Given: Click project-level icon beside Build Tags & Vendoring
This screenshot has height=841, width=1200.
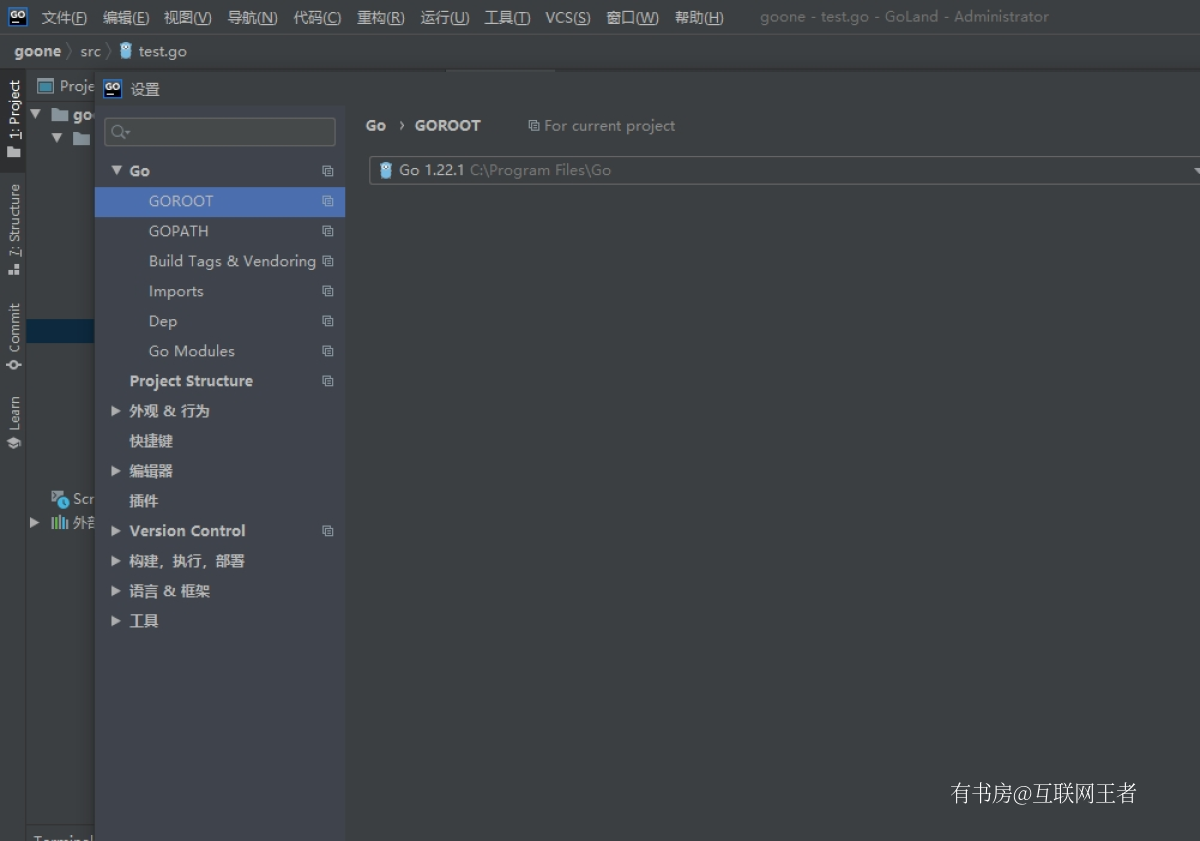Looking at the screenshot, I should tap(327, 261).
